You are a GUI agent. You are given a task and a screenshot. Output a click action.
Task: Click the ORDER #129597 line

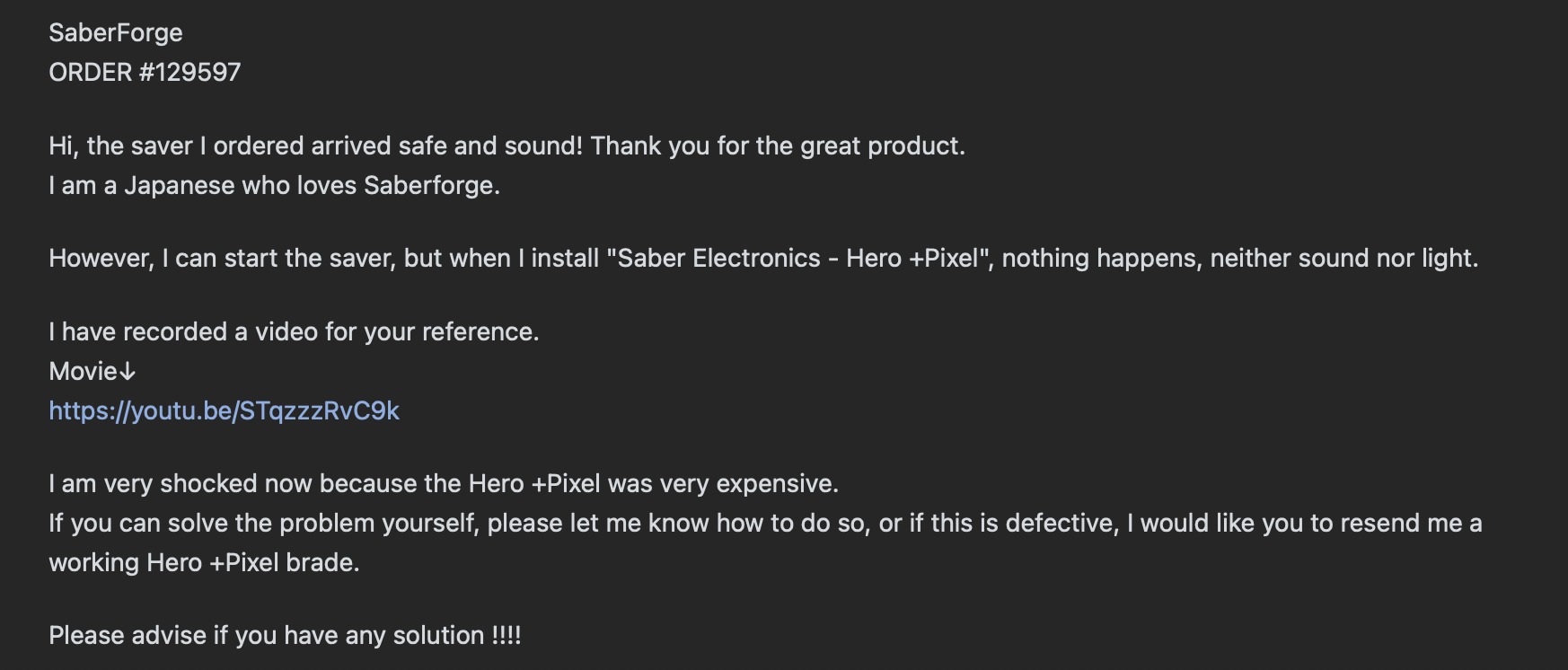click(145, 72)
